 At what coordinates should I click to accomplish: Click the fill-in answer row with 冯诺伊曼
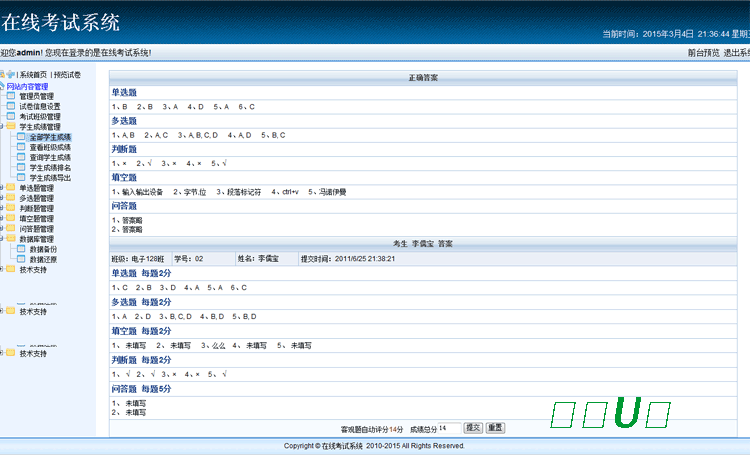(x=423, y=192)
